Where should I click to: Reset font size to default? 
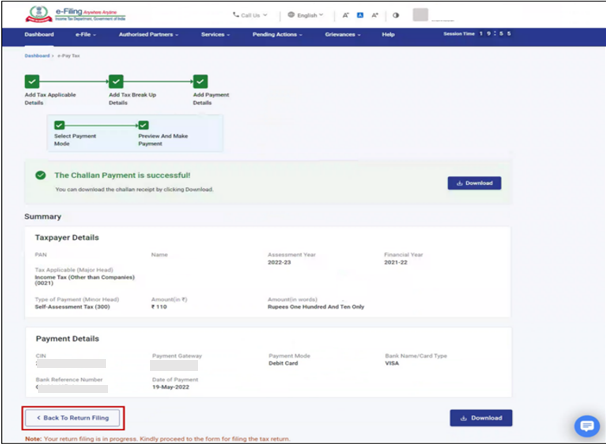click(x=360, y=16)
